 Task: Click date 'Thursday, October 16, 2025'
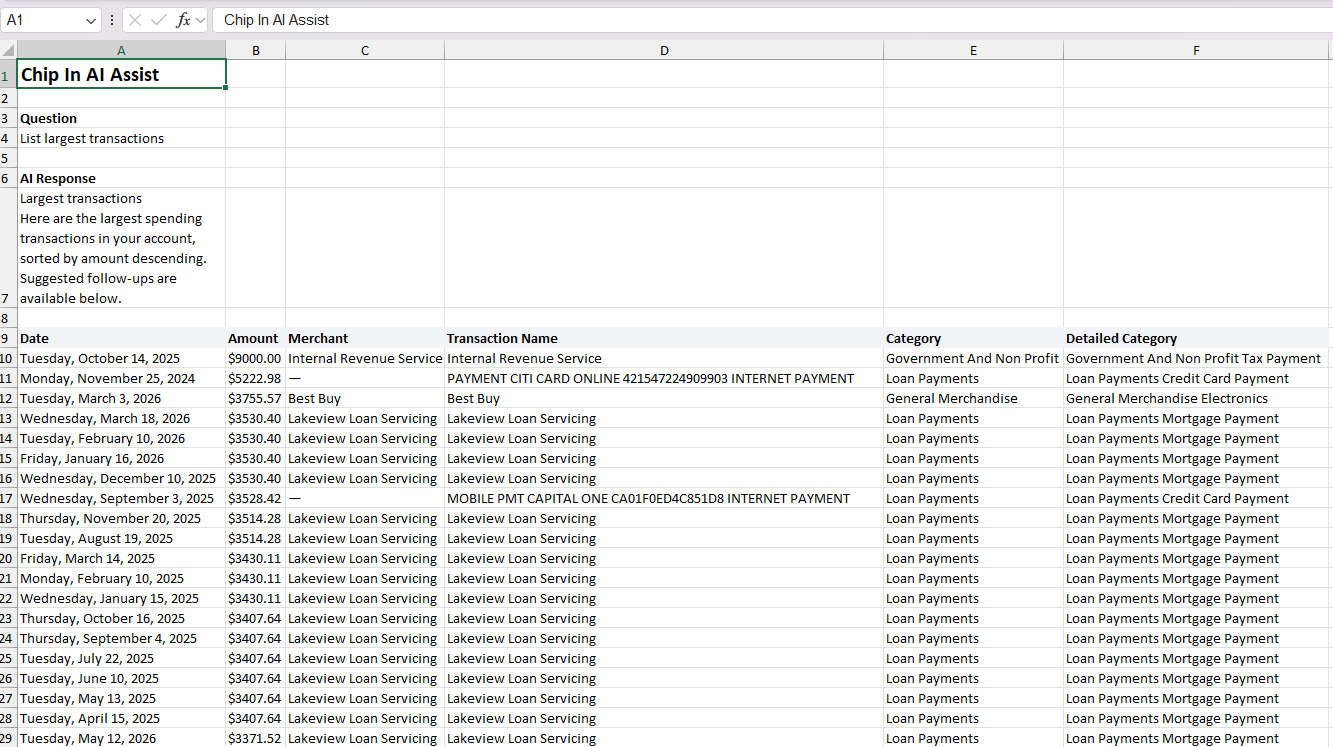click(121, 618)
